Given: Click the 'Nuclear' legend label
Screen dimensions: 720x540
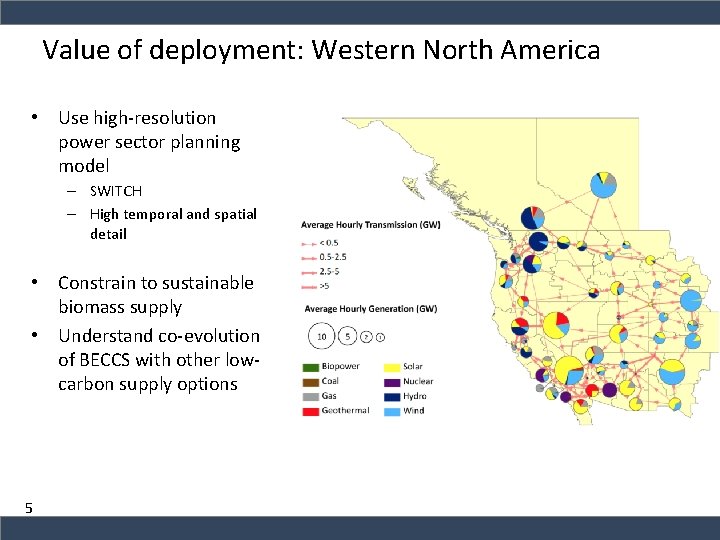Looking at the screenshot, I should 418,381.
